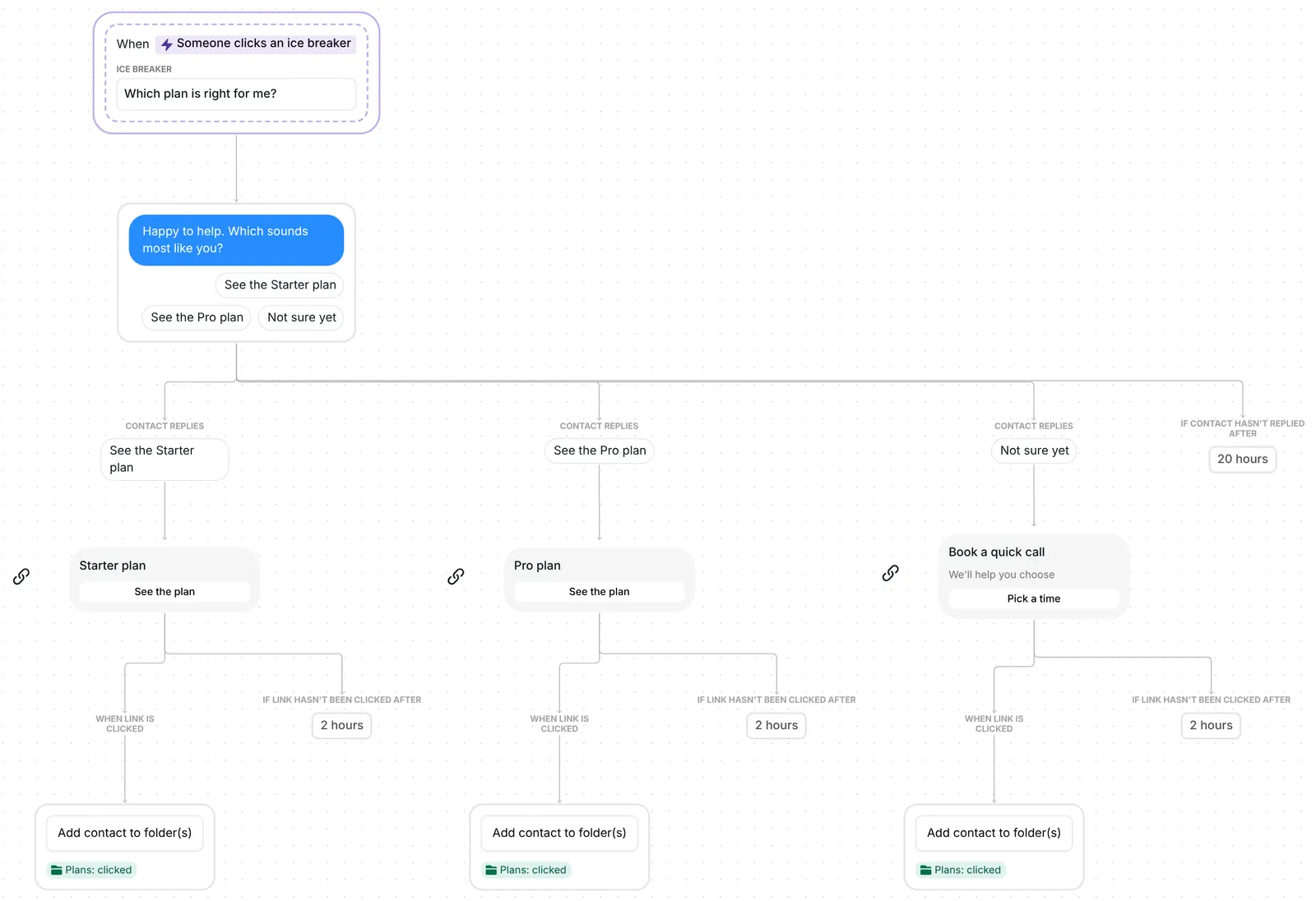Image resolution: width=1316 pixels, height=901 pixels.
Task: Click the 'Which plan is right for me?' field
Action: pos(236,94)
